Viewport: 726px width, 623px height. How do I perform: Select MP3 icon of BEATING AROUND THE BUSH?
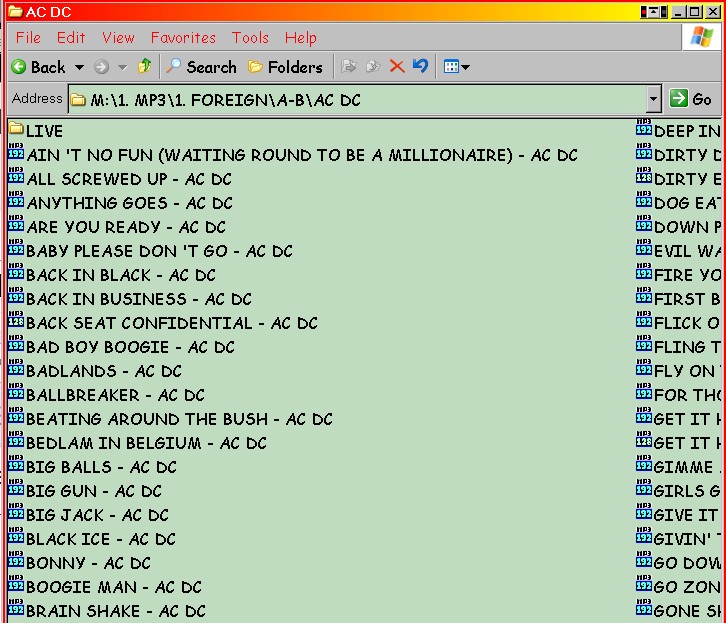16,416
